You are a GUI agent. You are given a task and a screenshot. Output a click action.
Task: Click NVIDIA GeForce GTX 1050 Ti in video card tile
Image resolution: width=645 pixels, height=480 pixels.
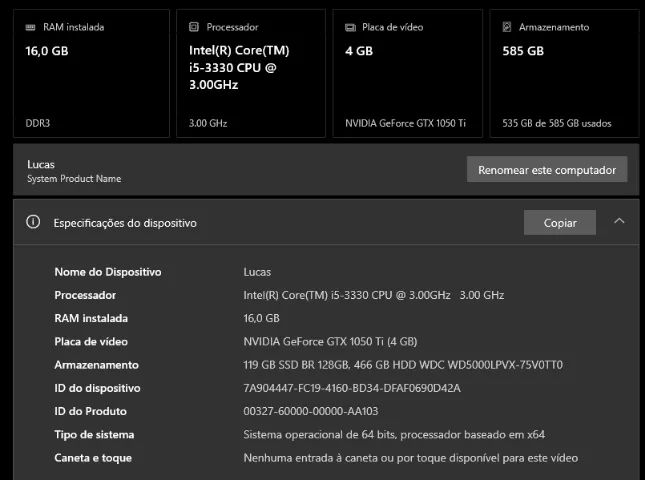tap(405, 123)
